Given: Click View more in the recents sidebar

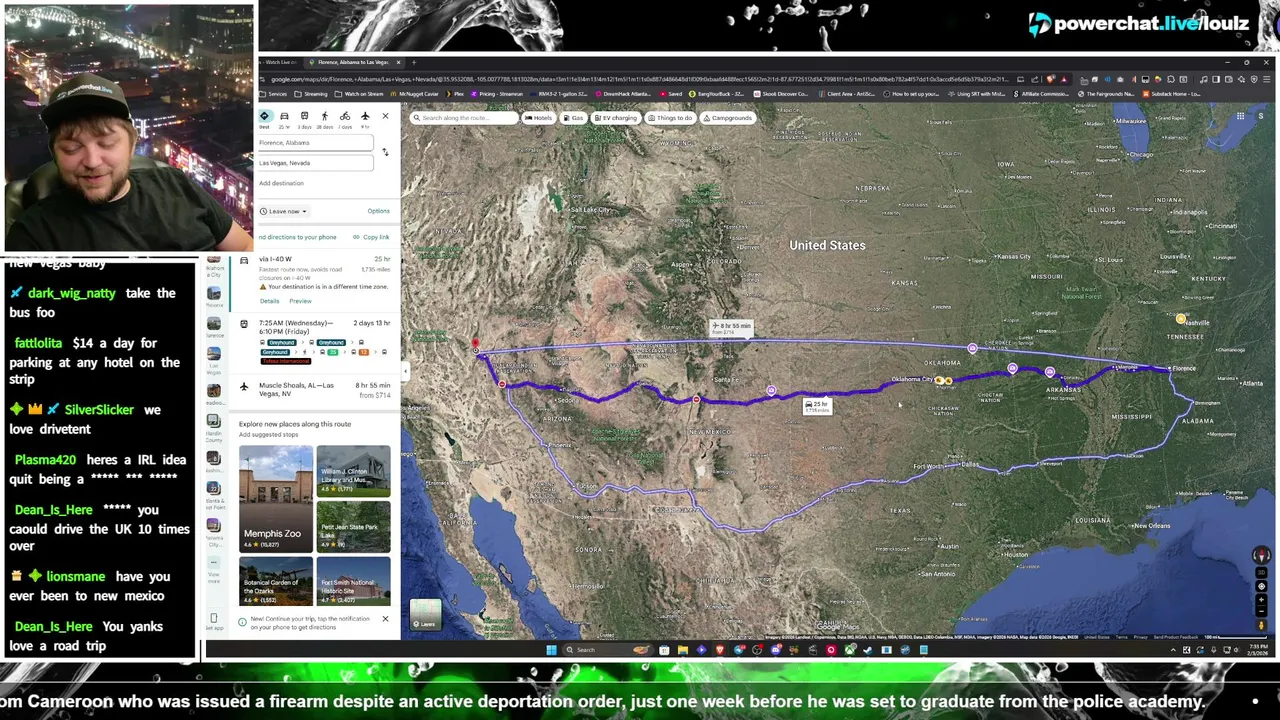Looking at the screenshot, I should (213, 570).
